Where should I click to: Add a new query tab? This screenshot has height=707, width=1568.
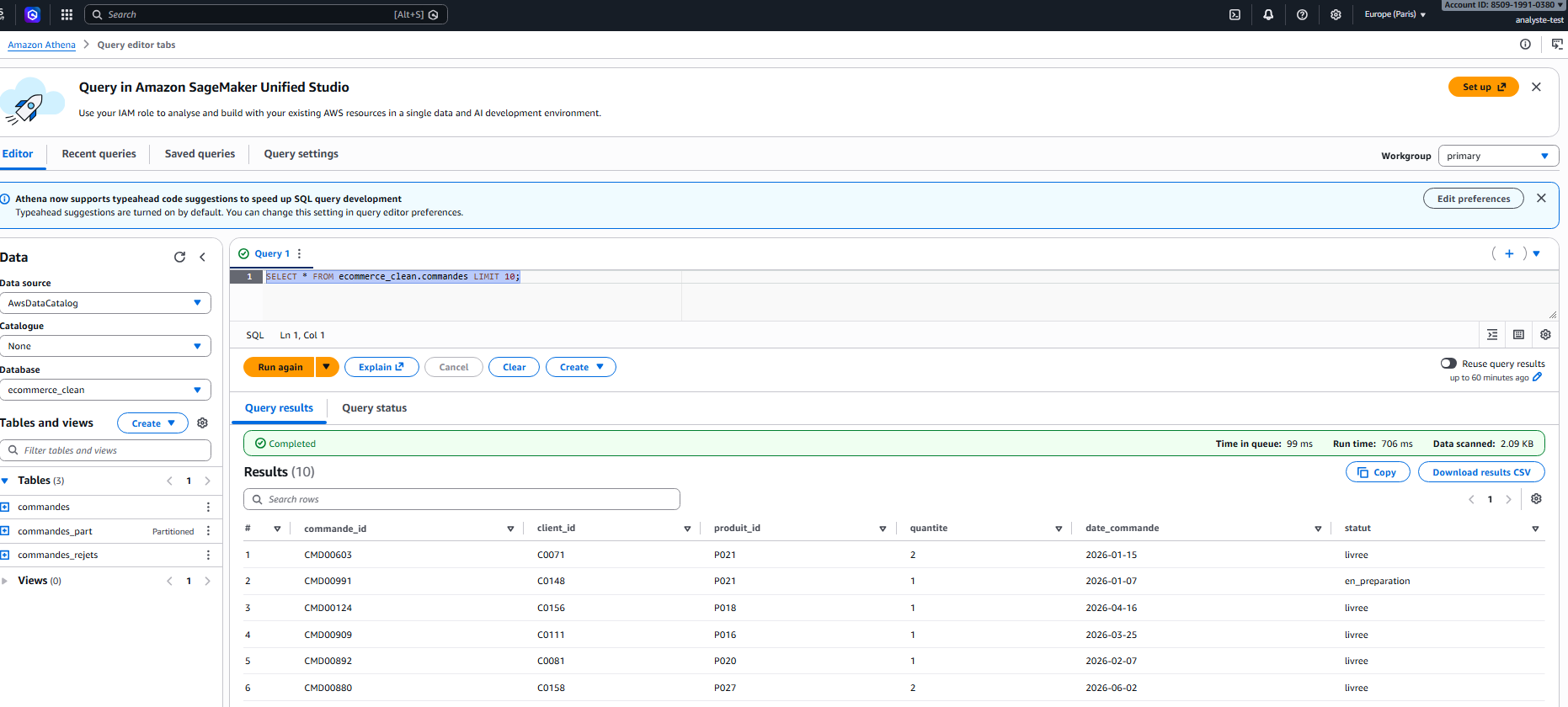pos(1509,253)
